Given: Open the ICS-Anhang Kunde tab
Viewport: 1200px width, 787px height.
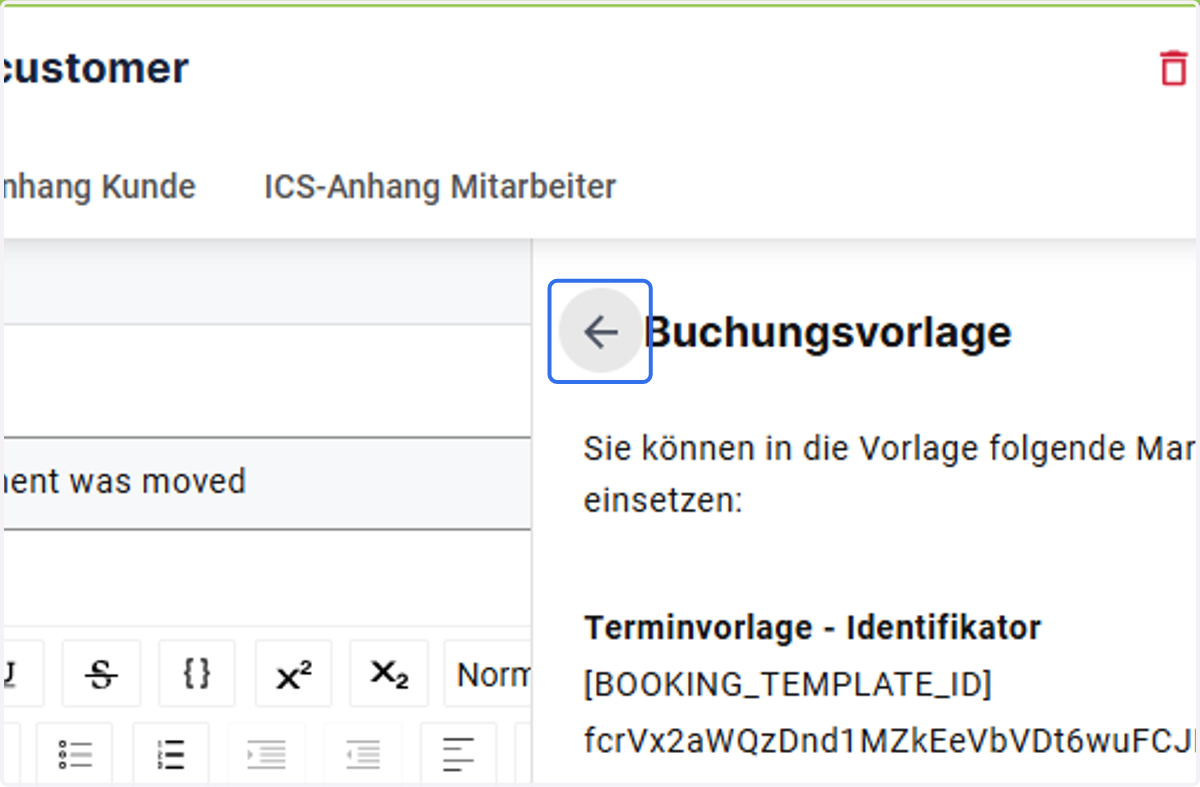Looking at the screenshot, I should (x=98, y=186).
